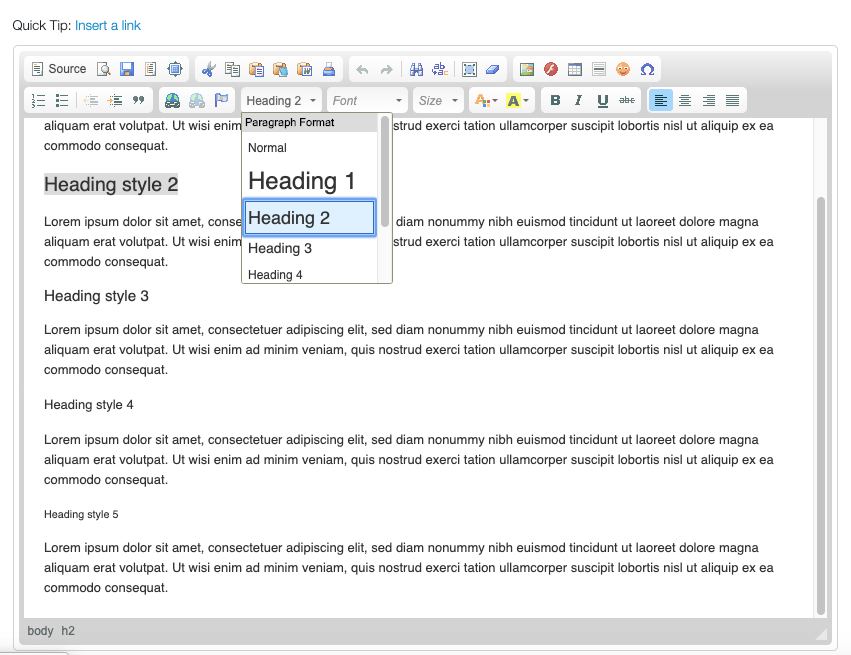Screen dimensions: 851x655
Task: Open the Size dropdown
Action: (x=437, y=100)
